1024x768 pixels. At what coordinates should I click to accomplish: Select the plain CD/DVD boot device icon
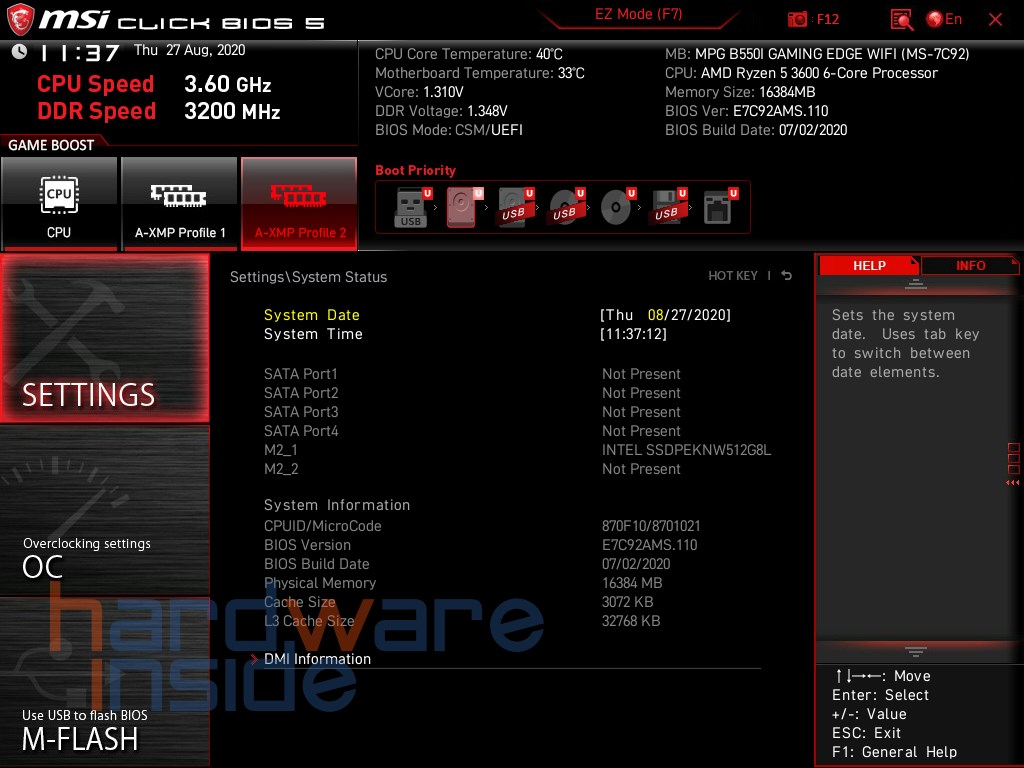[x=617, y=207]
